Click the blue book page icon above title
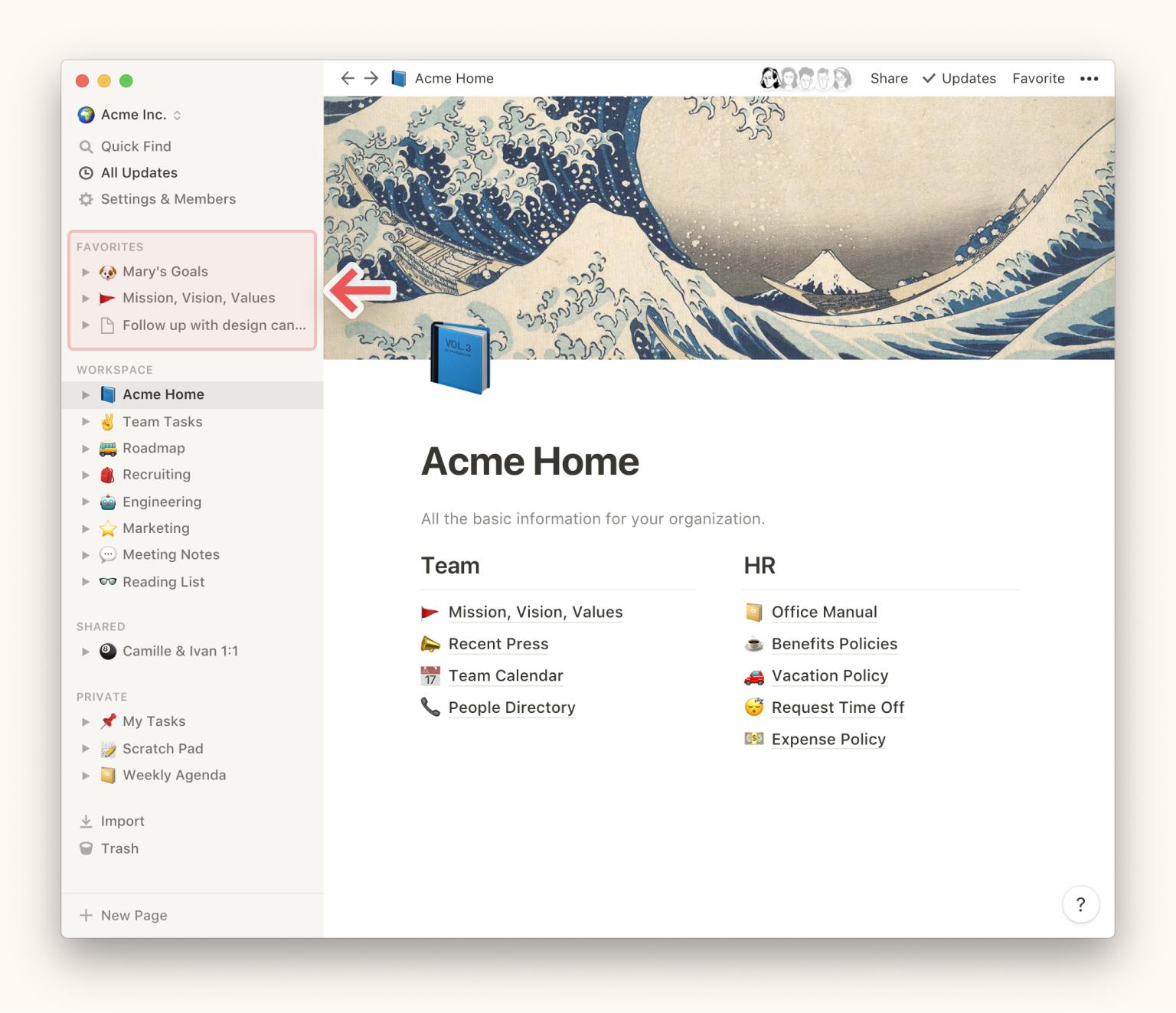This screenshot has width=1176, height=1013. click(x=459, y=358)
